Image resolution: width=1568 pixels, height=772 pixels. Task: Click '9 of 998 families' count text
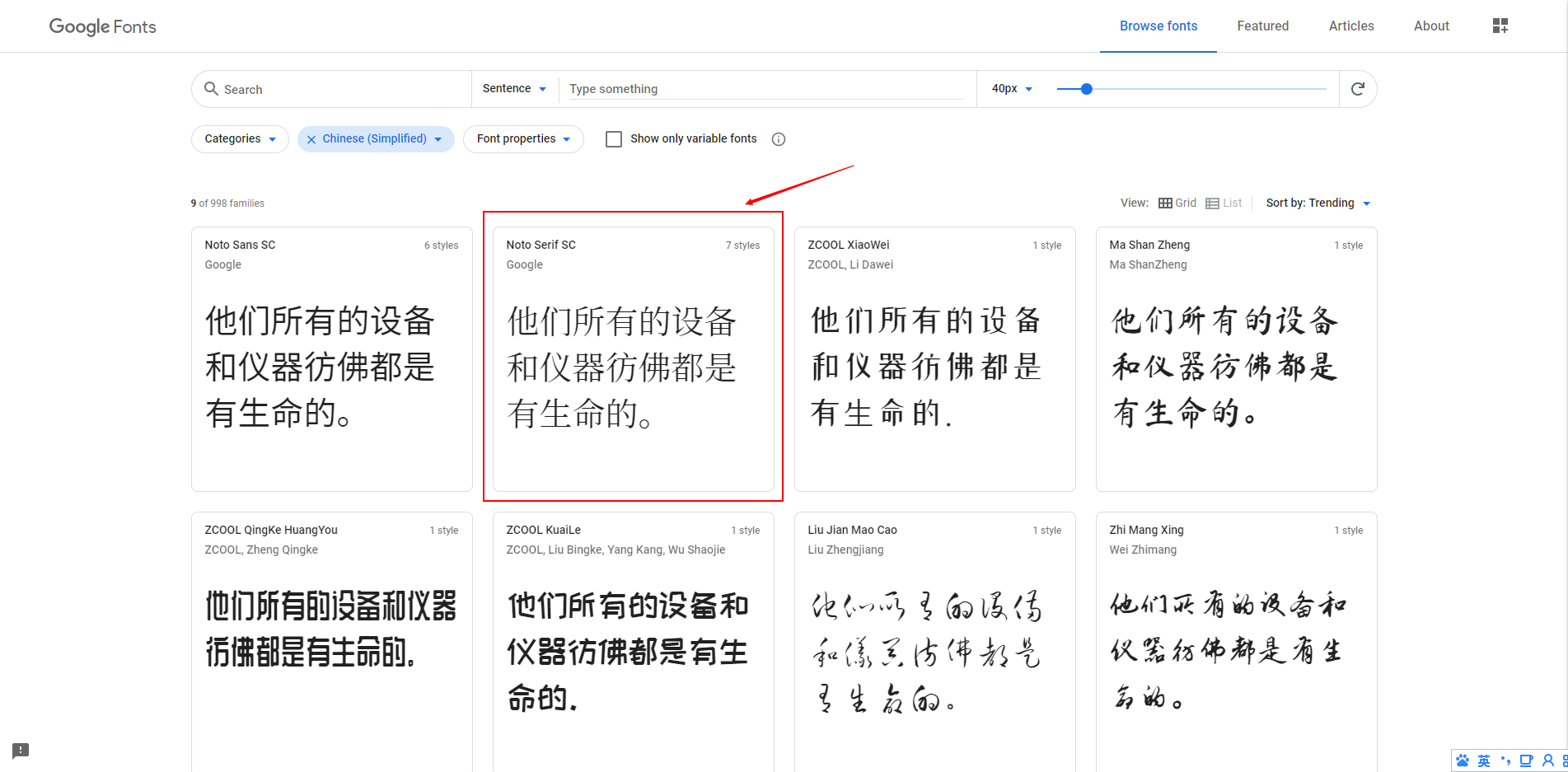(227, 204)
